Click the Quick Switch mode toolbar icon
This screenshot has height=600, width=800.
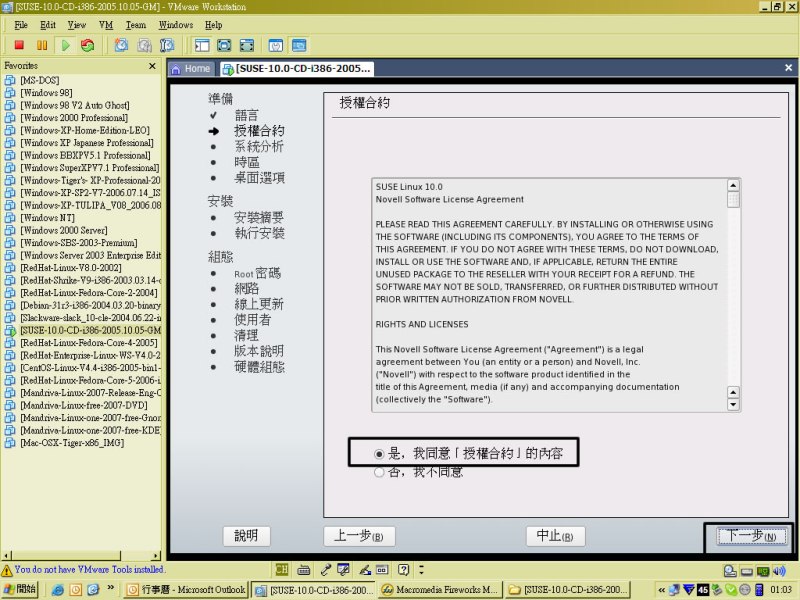pyautogui.click(x=247, y=45)
